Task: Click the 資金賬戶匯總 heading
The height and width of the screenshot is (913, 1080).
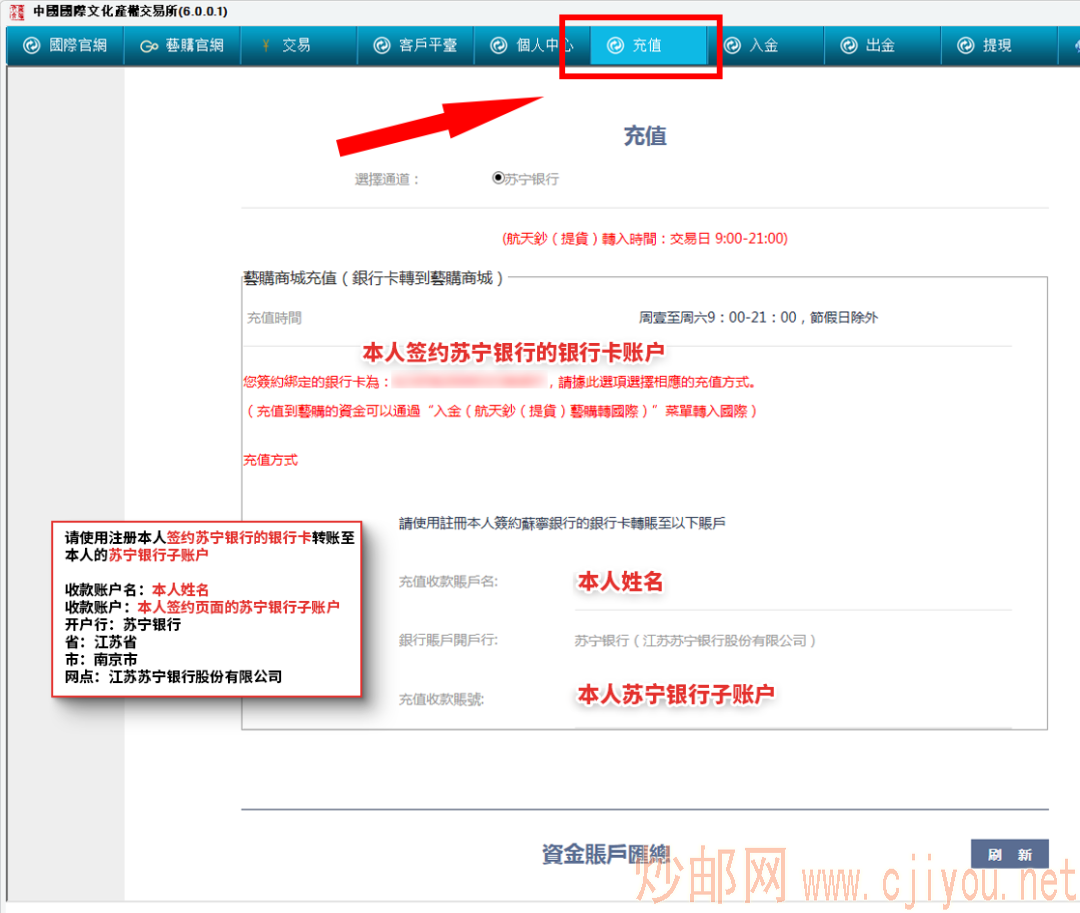Action: pos(606,854)
